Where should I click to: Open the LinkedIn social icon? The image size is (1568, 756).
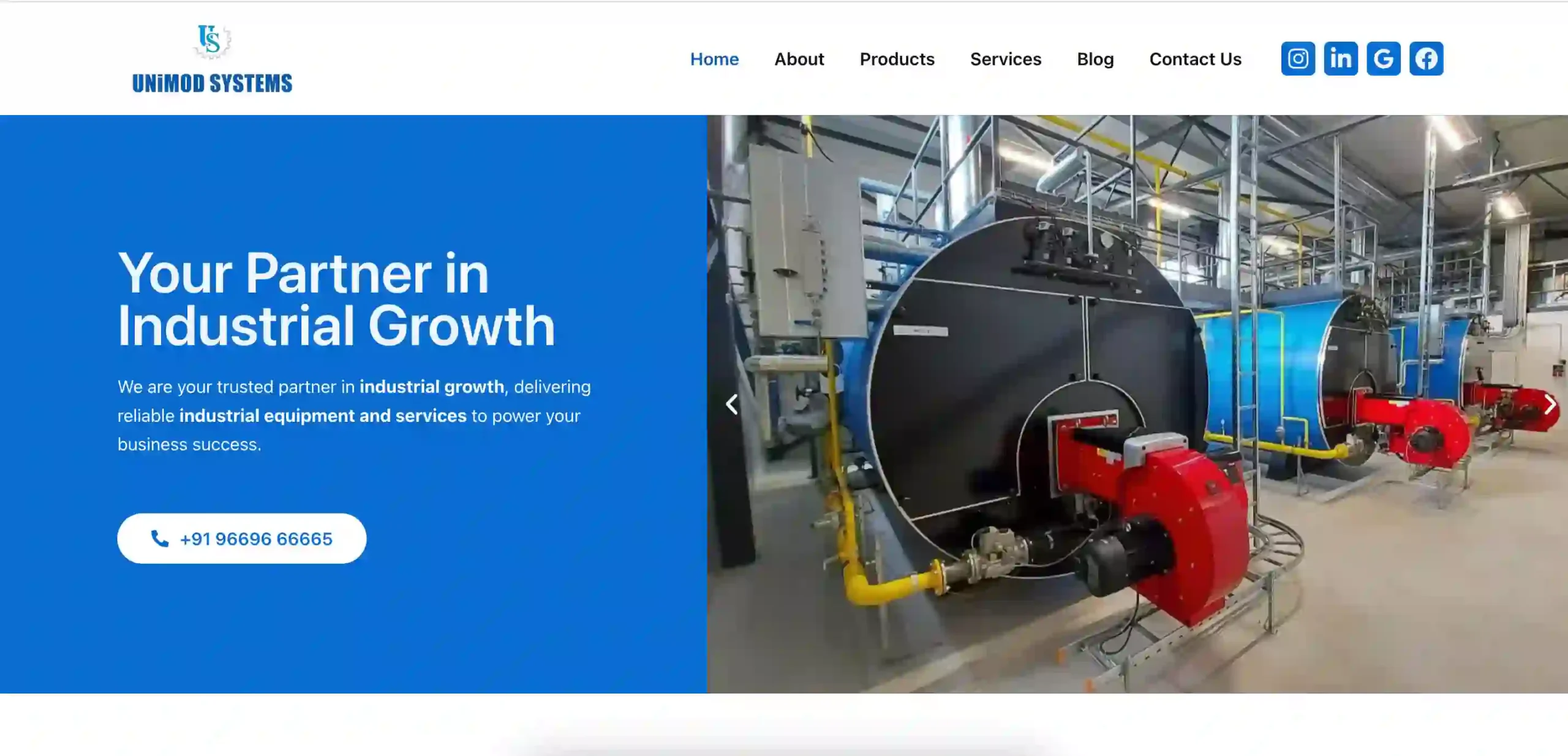pyautogui.click(x=1340, y=59)
